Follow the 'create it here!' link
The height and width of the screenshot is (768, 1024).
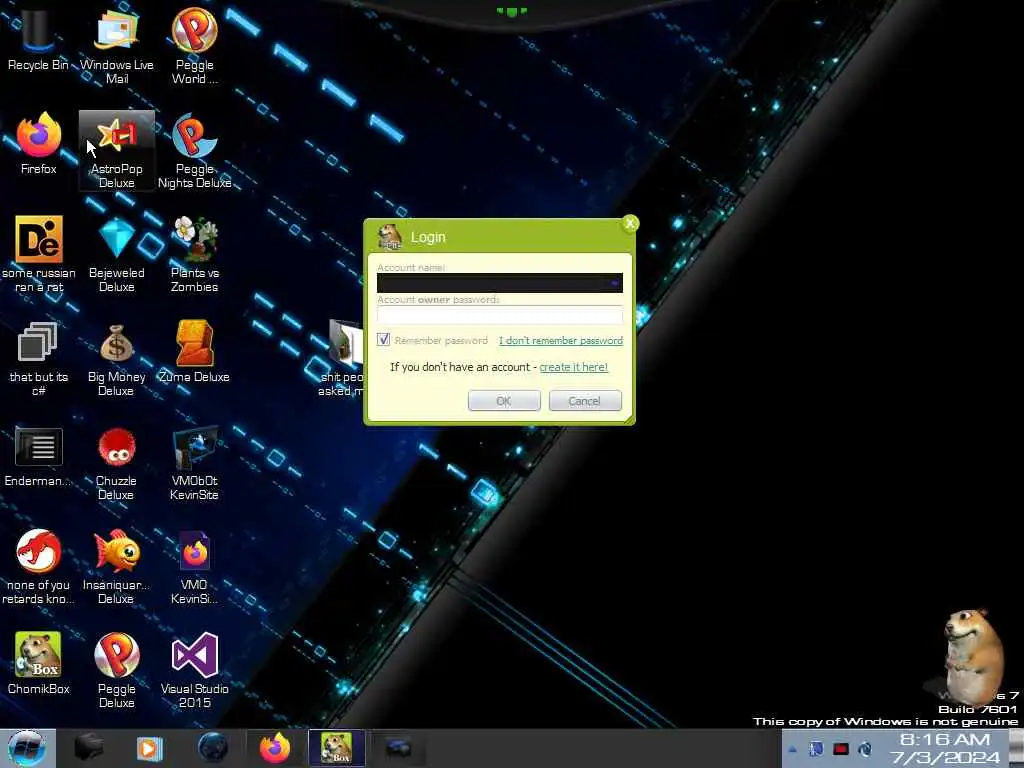573,367
